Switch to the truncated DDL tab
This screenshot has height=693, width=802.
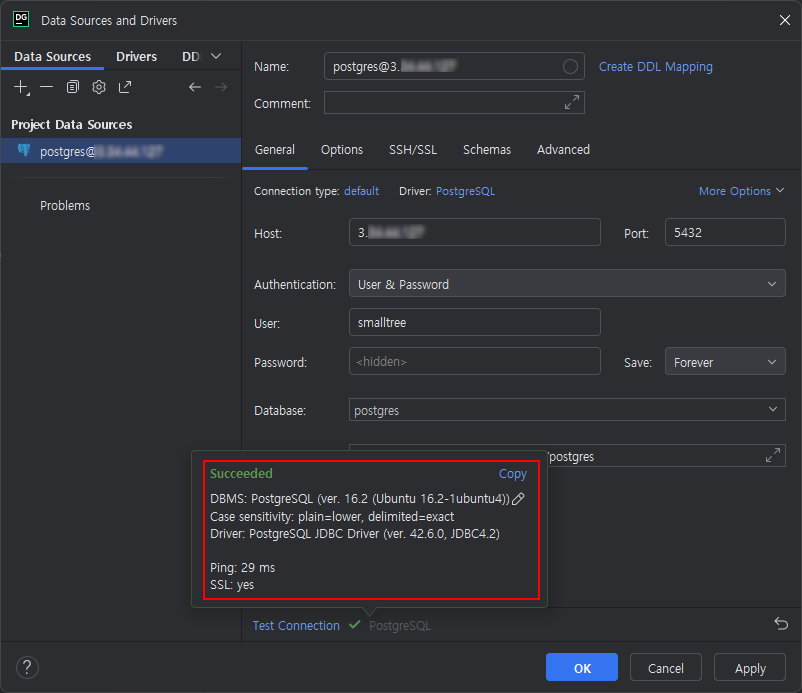coord(191,56)
